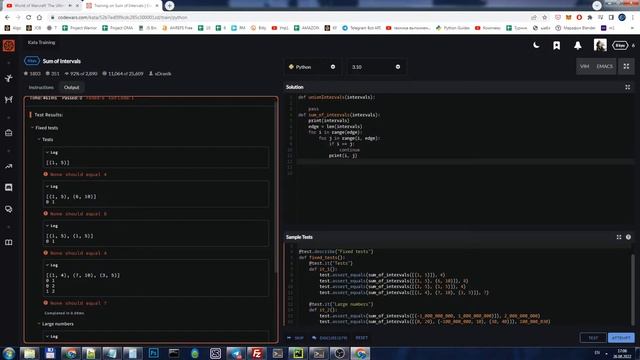Click the SKIP link below the editor
The image size is (640, 360).
[x=296, y=338]
